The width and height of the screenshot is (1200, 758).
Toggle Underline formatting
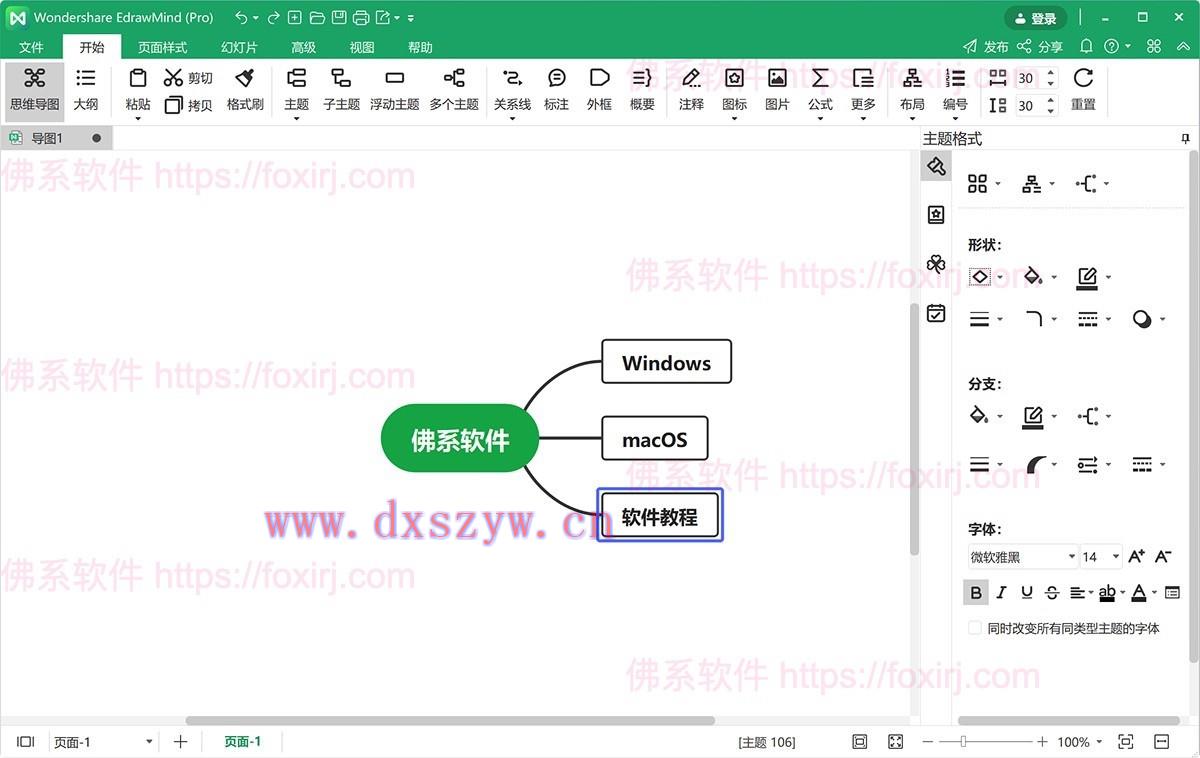pyautogui.click(x=1026, y=593)
